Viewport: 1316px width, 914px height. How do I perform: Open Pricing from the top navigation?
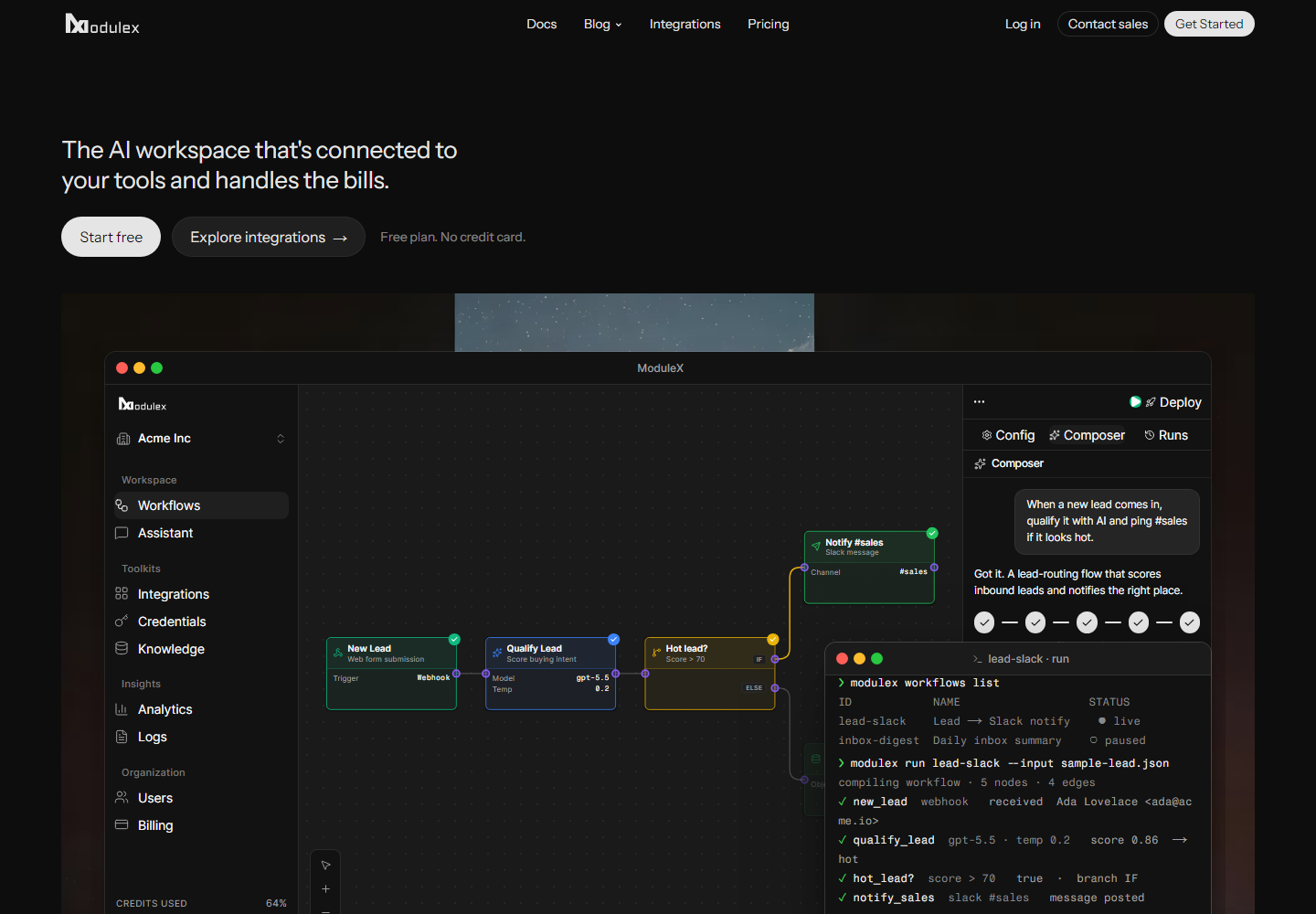coord(769,25)
